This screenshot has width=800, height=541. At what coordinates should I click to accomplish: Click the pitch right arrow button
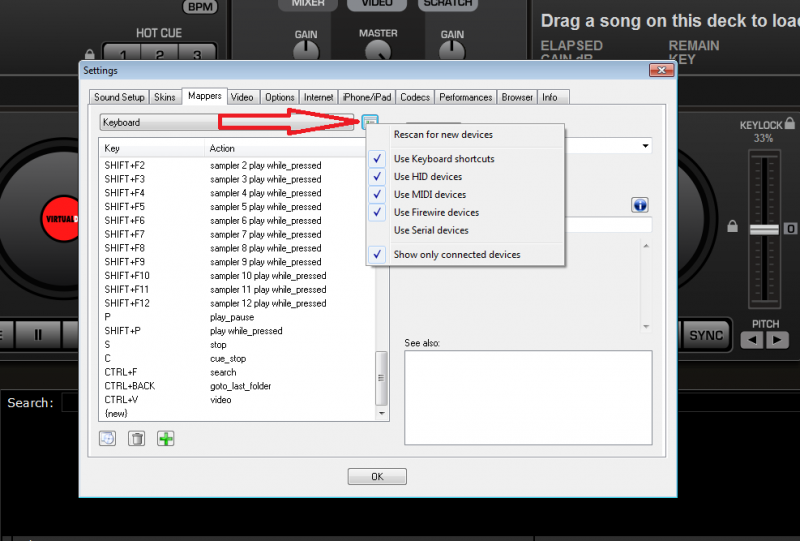pyautogui.click(x=778, y=340)
